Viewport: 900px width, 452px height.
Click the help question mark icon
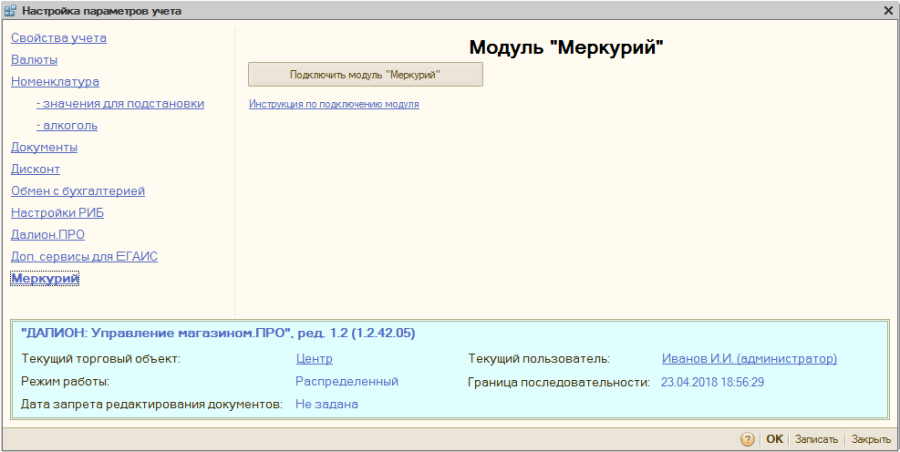coord(747,439)
